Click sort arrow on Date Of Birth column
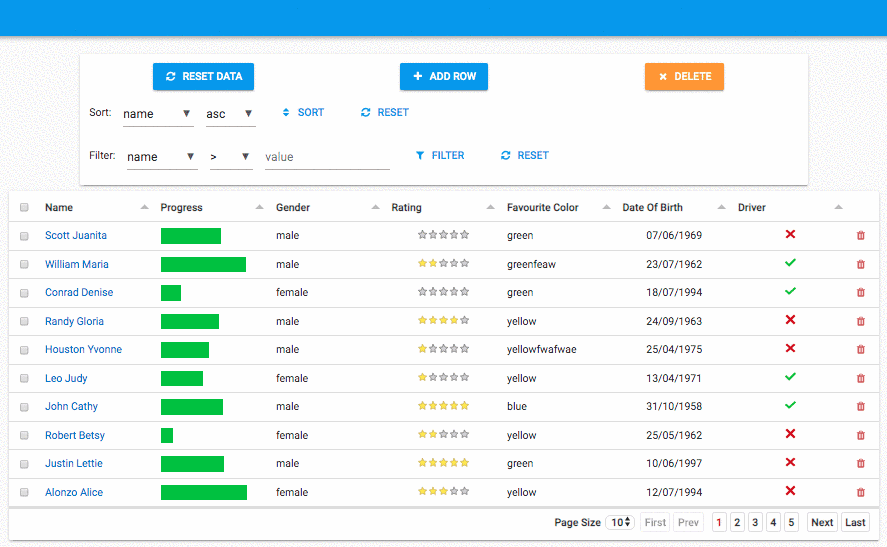The image size is (887, 547). click(x=721, y=207)
